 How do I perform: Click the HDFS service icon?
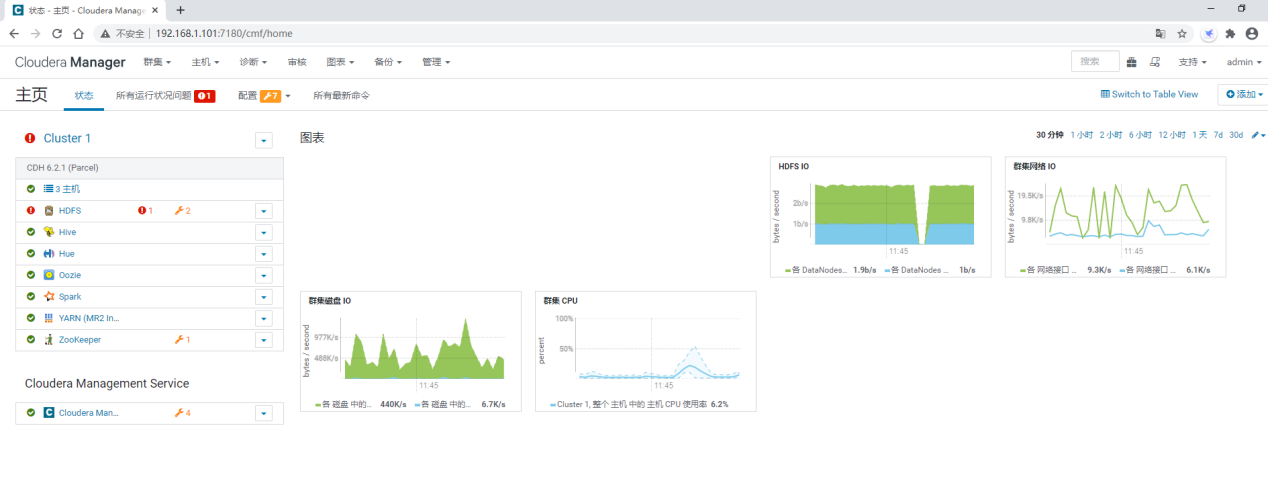pos(49,211)
